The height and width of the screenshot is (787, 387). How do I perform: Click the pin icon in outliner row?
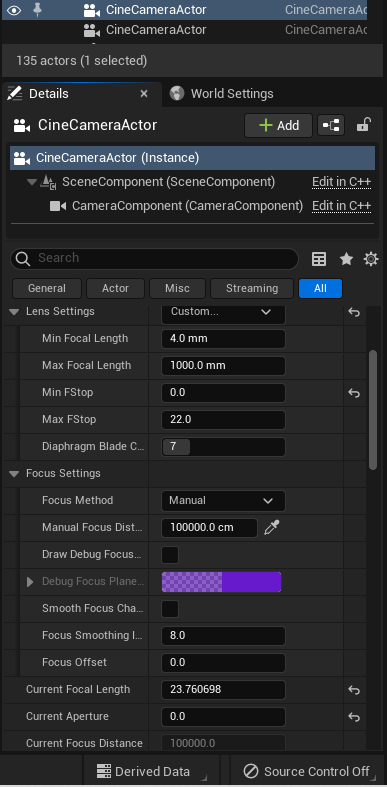37,10
